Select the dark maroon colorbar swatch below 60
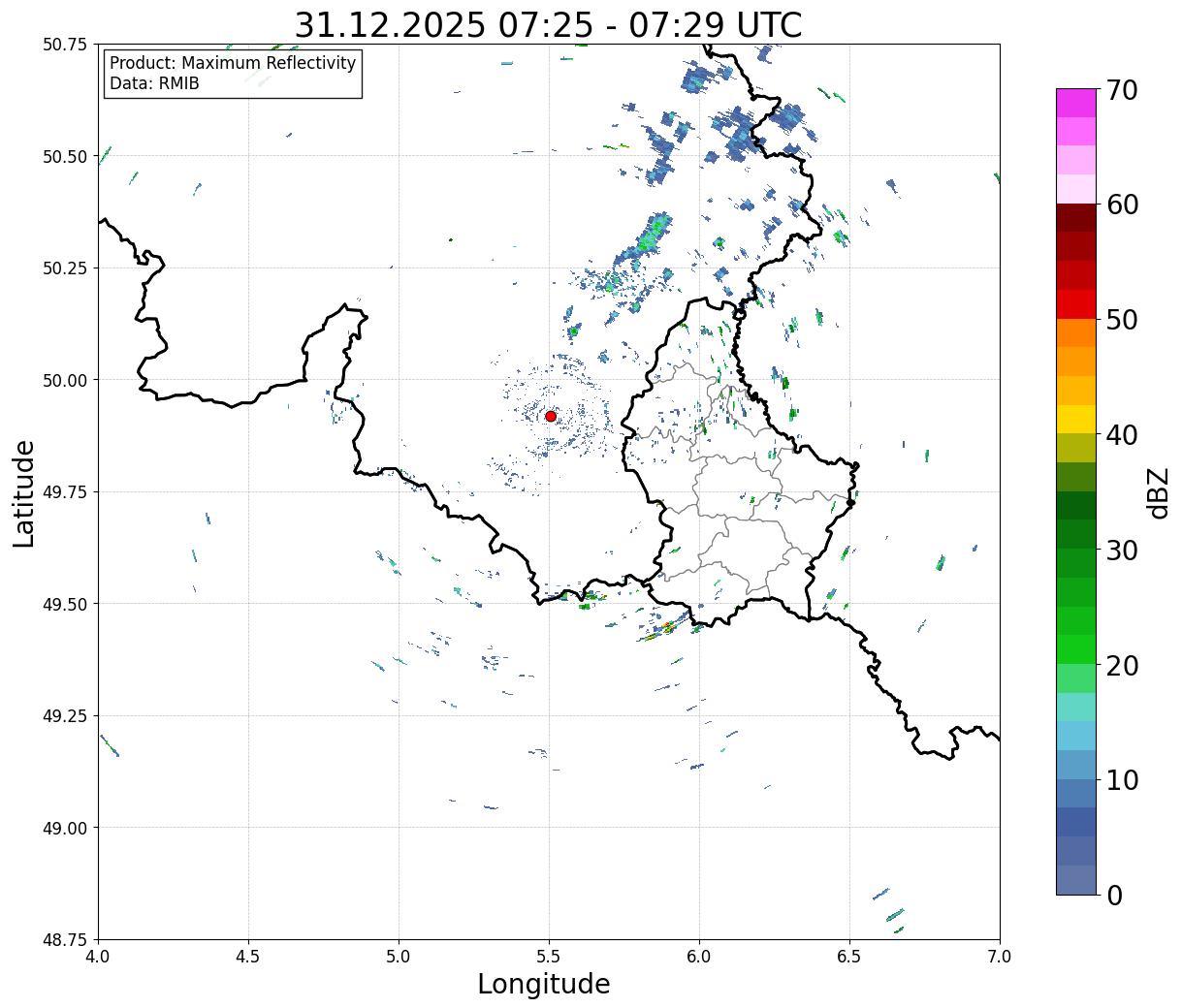 tap(1076, 217)
